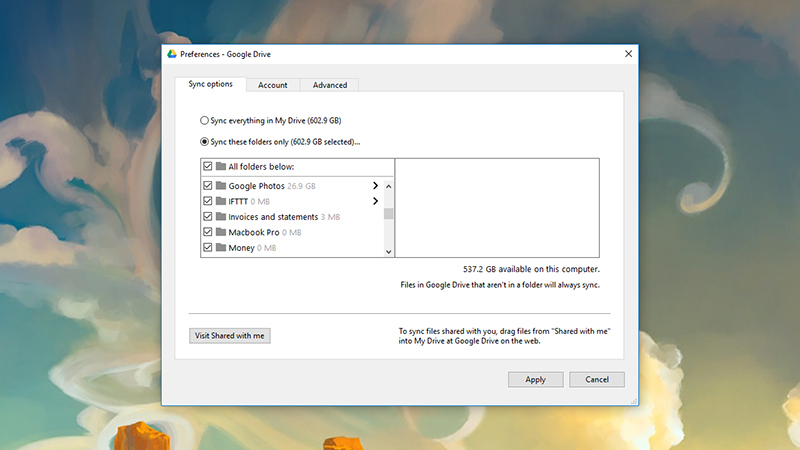Click the All folders below folder icon
The image size is (800, 450).
221,166
